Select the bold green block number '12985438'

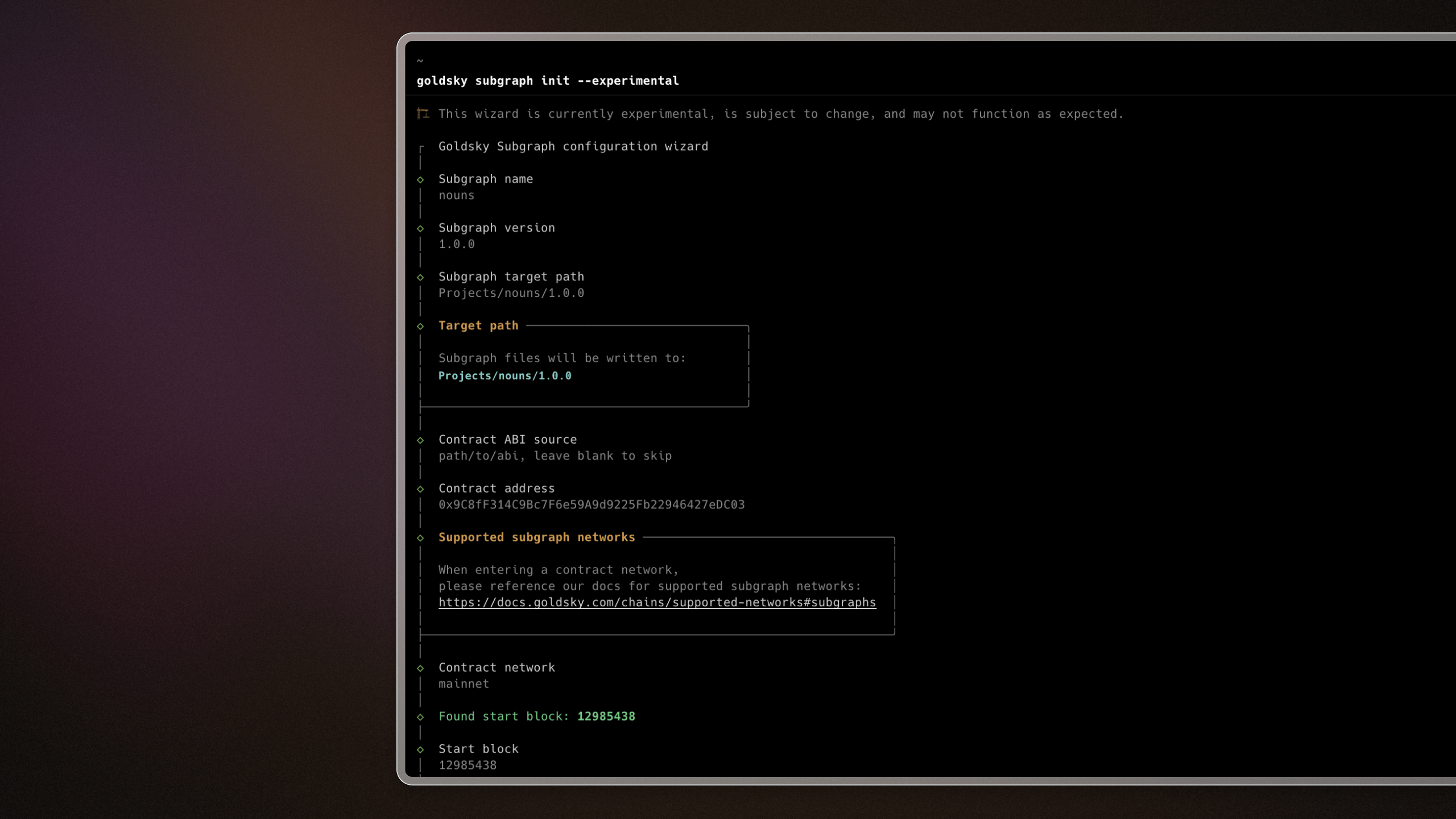coord(606,717)
